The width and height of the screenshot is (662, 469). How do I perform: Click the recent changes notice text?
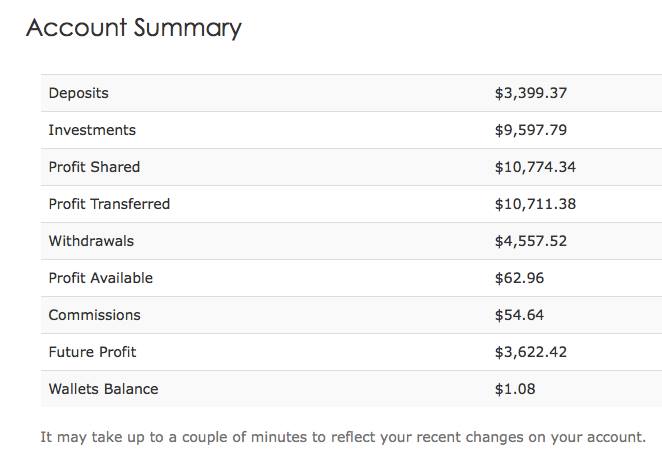coord(343,437)
